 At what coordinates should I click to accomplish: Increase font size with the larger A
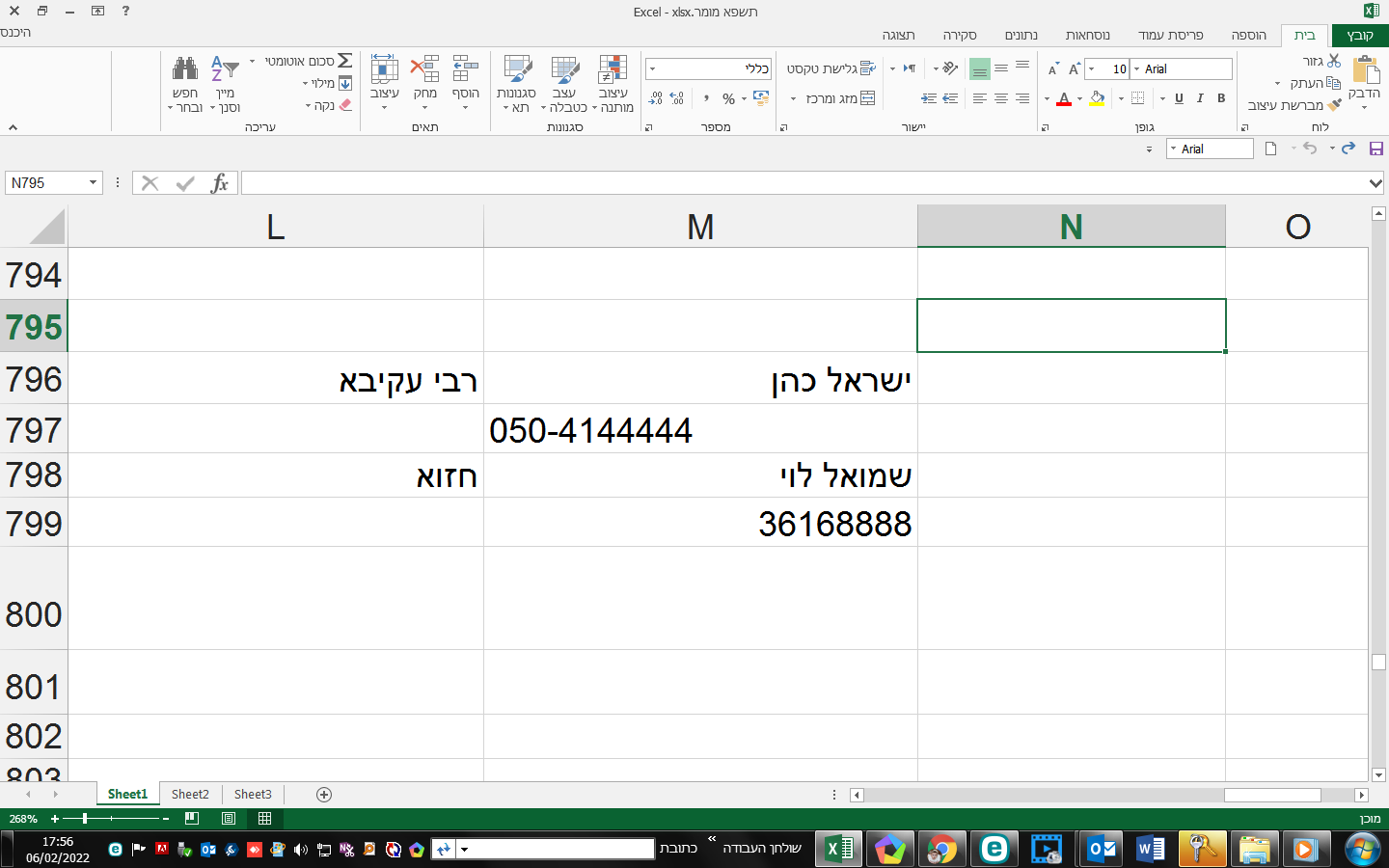(x=1074, y=68)
